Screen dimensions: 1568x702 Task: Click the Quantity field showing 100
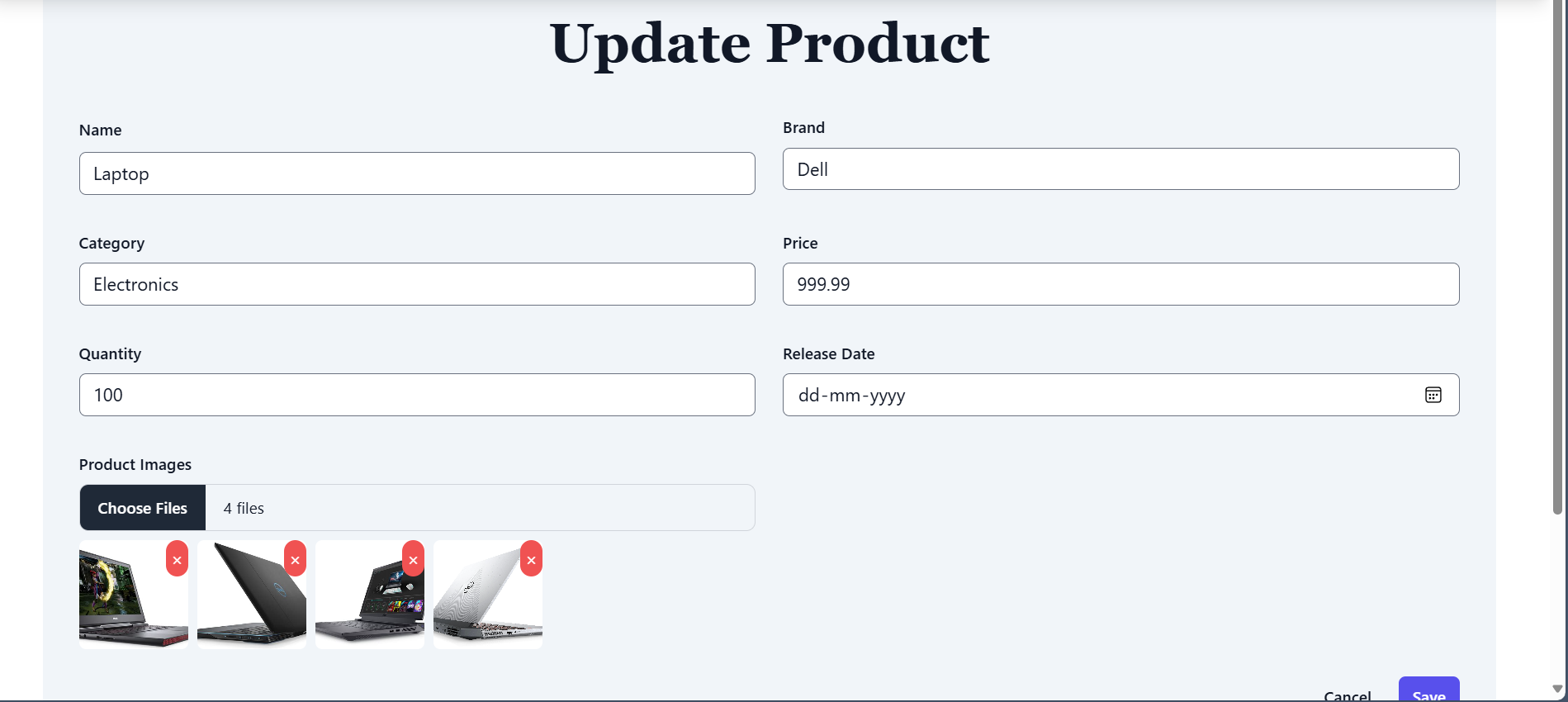(x=416, y=395)
